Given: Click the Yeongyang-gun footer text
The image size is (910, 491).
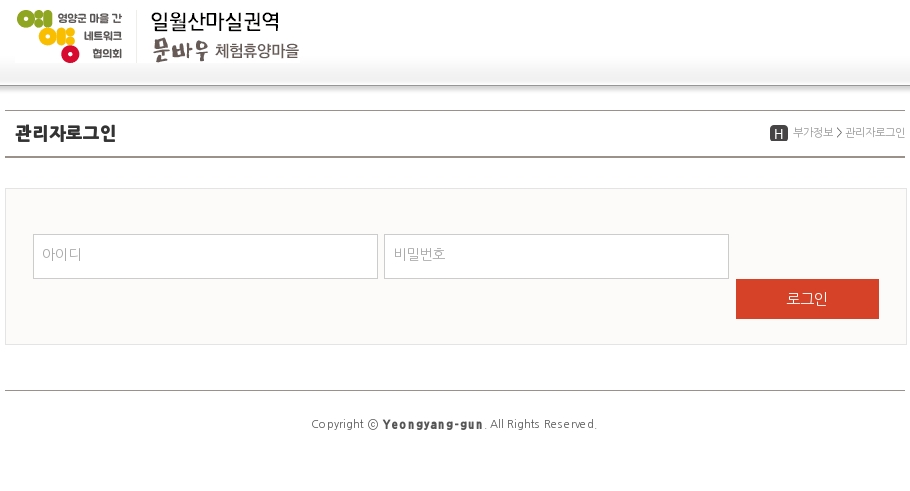Looking at the screenshot, I should (x=432, y=424).
